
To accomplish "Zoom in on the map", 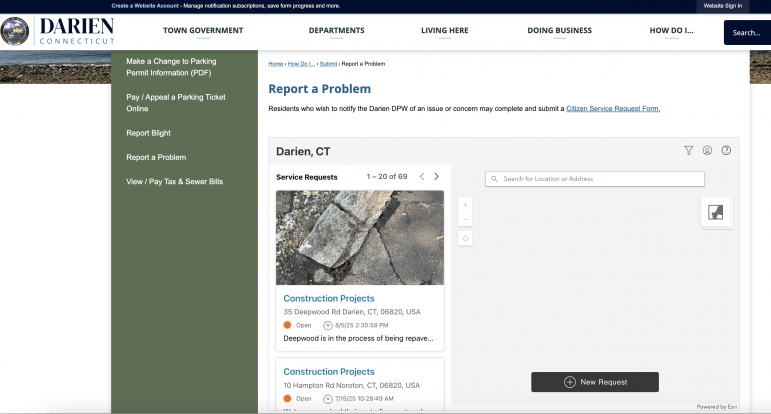I will point(465,205).
